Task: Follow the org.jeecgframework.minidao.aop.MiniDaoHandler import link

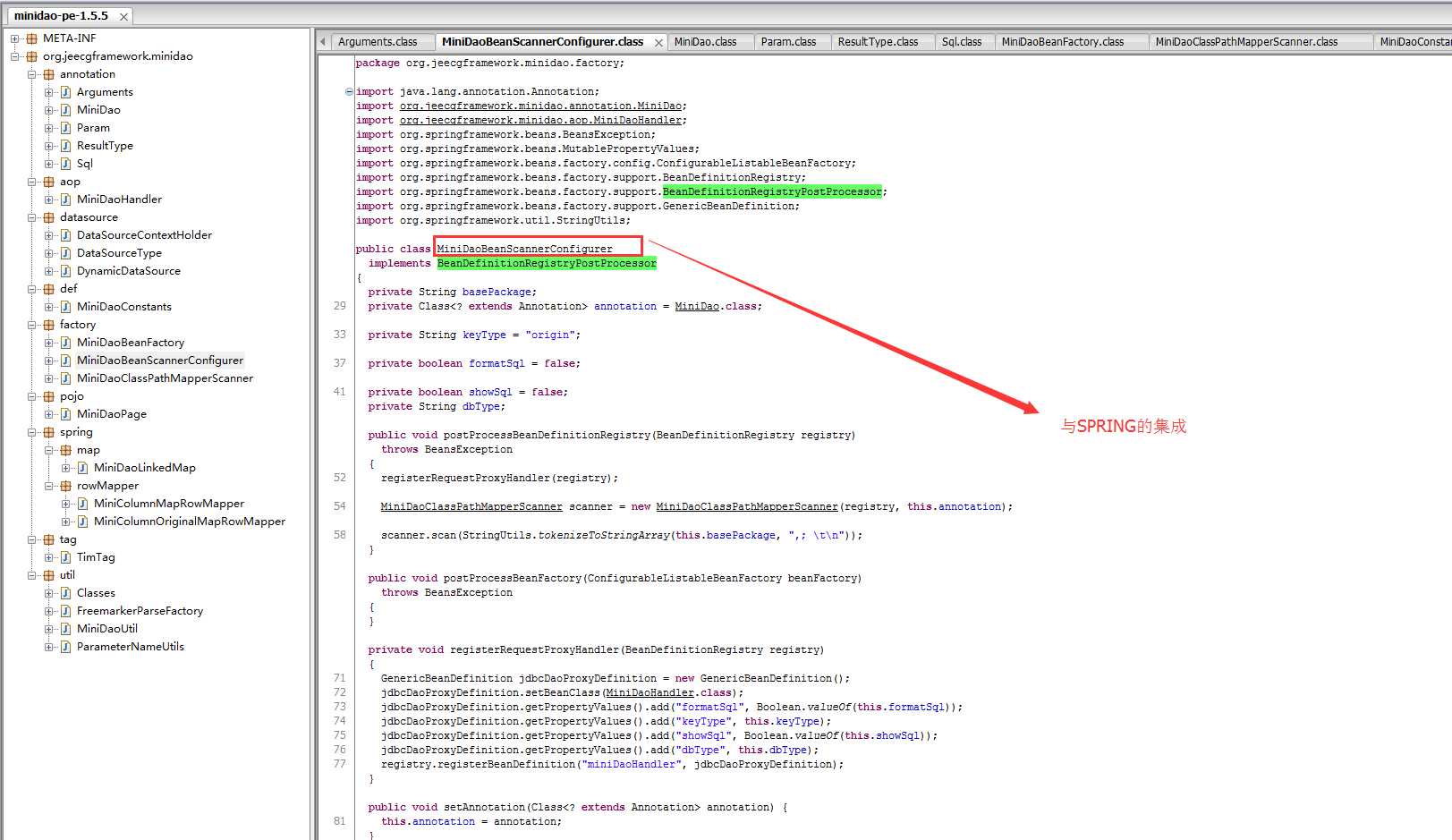Action: coord(541,120)
